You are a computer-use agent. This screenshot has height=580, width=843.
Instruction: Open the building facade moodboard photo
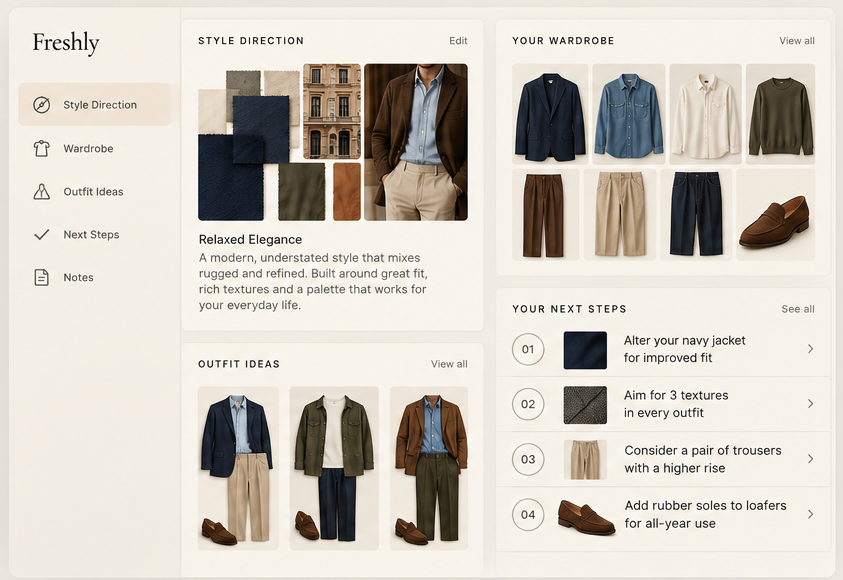332,111
